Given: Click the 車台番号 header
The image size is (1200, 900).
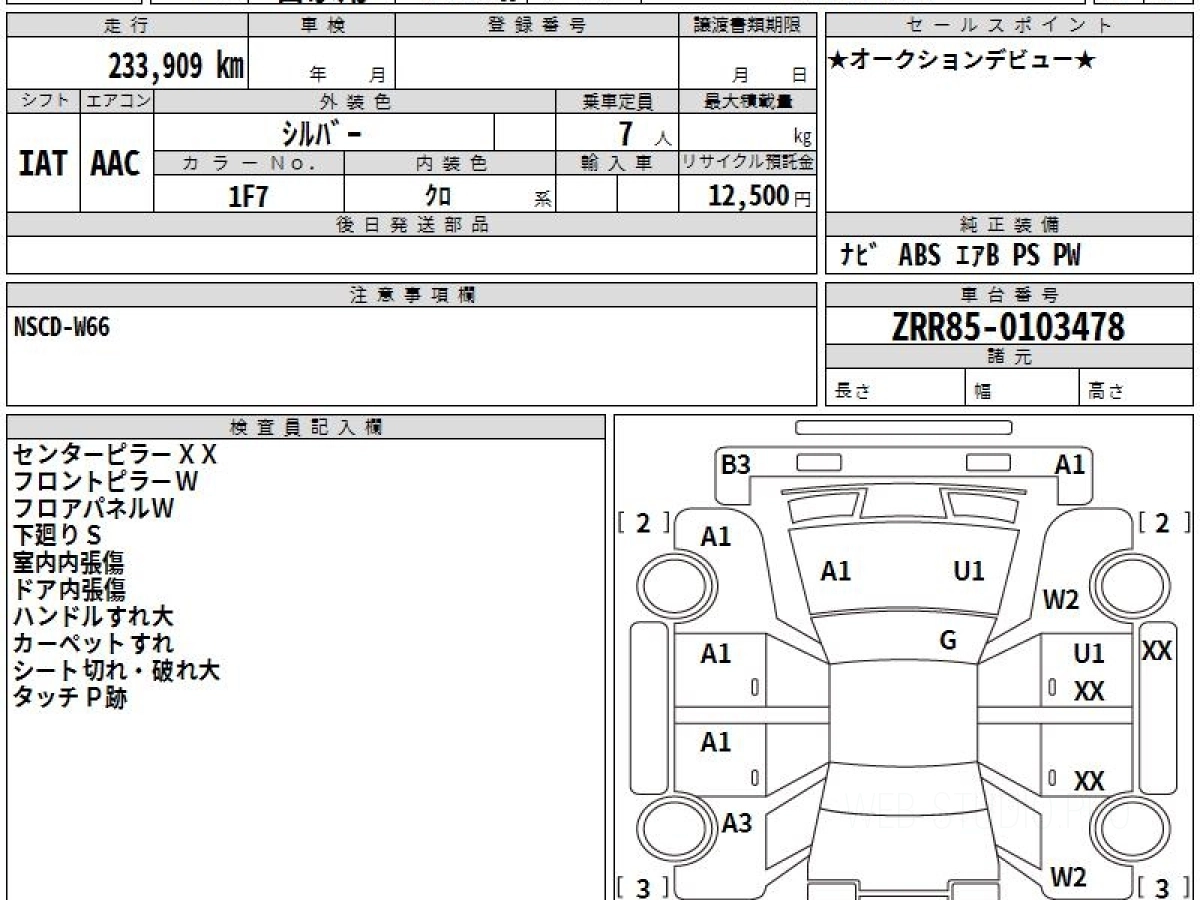Looking at the screenshot, I should tap(1009, 295).
